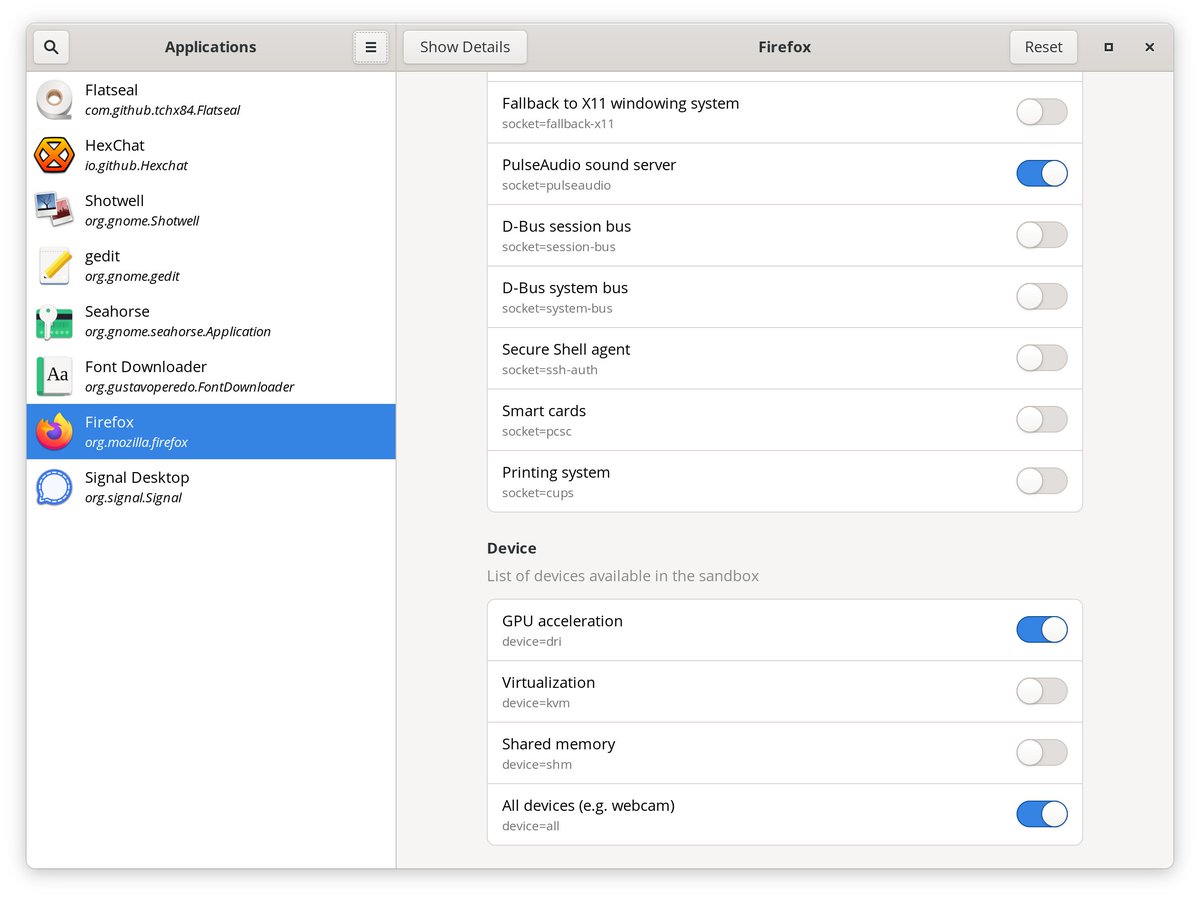Click the Firefox logo icon
The width and height of the screenshot is (1200, 898).
pos(54,432)
